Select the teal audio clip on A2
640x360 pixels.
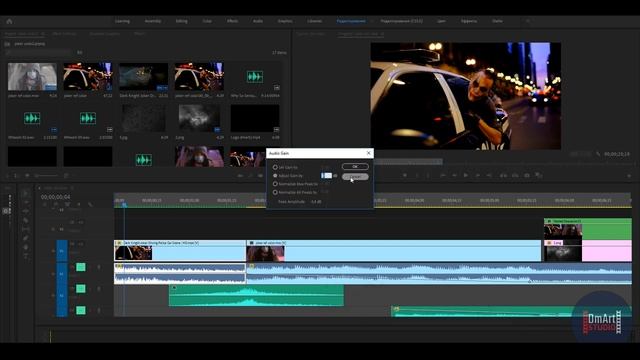256,296
